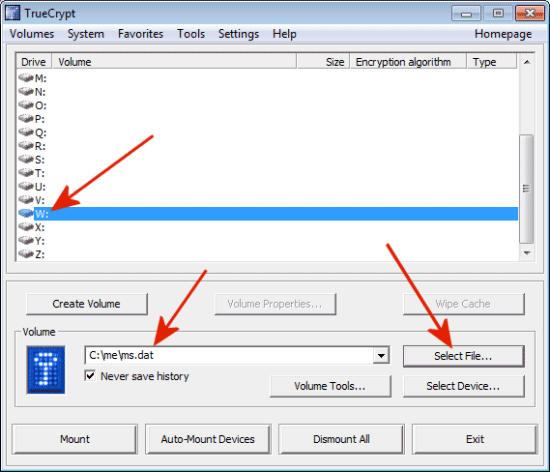Open the Volumes menu
The width and height of the screenshot is (550, 472).
click(x=32, y=34)
